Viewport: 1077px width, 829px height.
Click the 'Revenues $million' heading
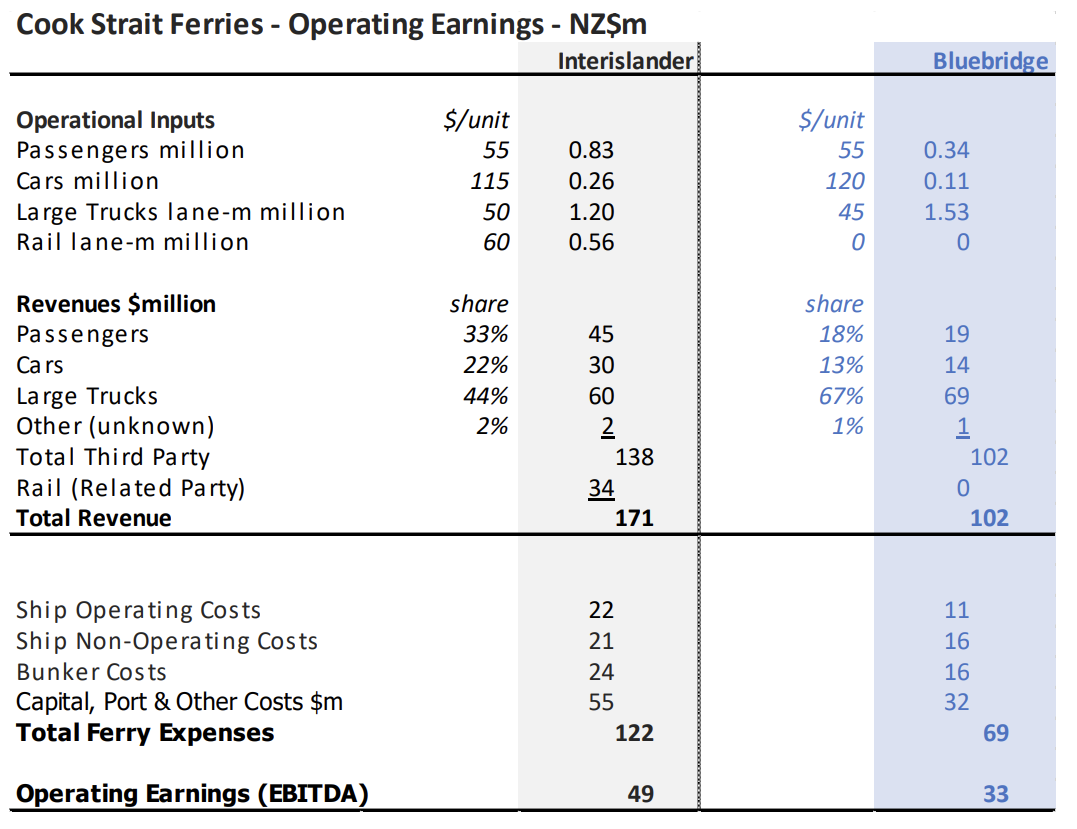(116, 304)
